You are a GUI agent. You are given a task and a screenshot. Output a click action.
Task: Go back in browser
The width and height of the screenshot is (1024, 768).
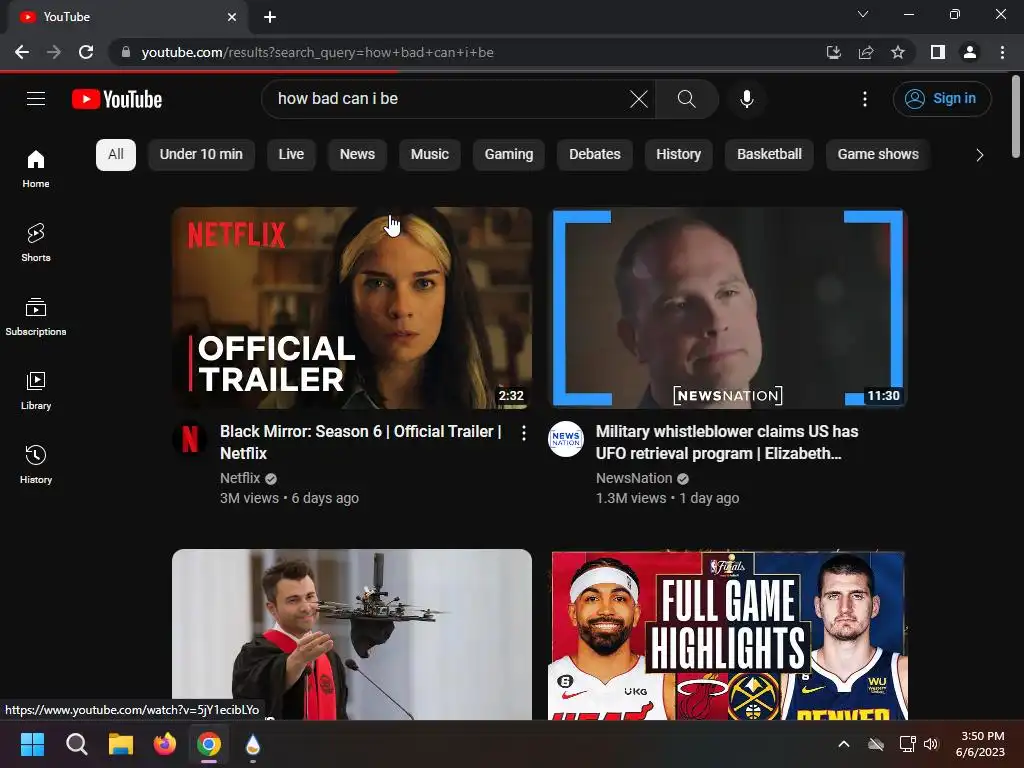coord(22,52)
